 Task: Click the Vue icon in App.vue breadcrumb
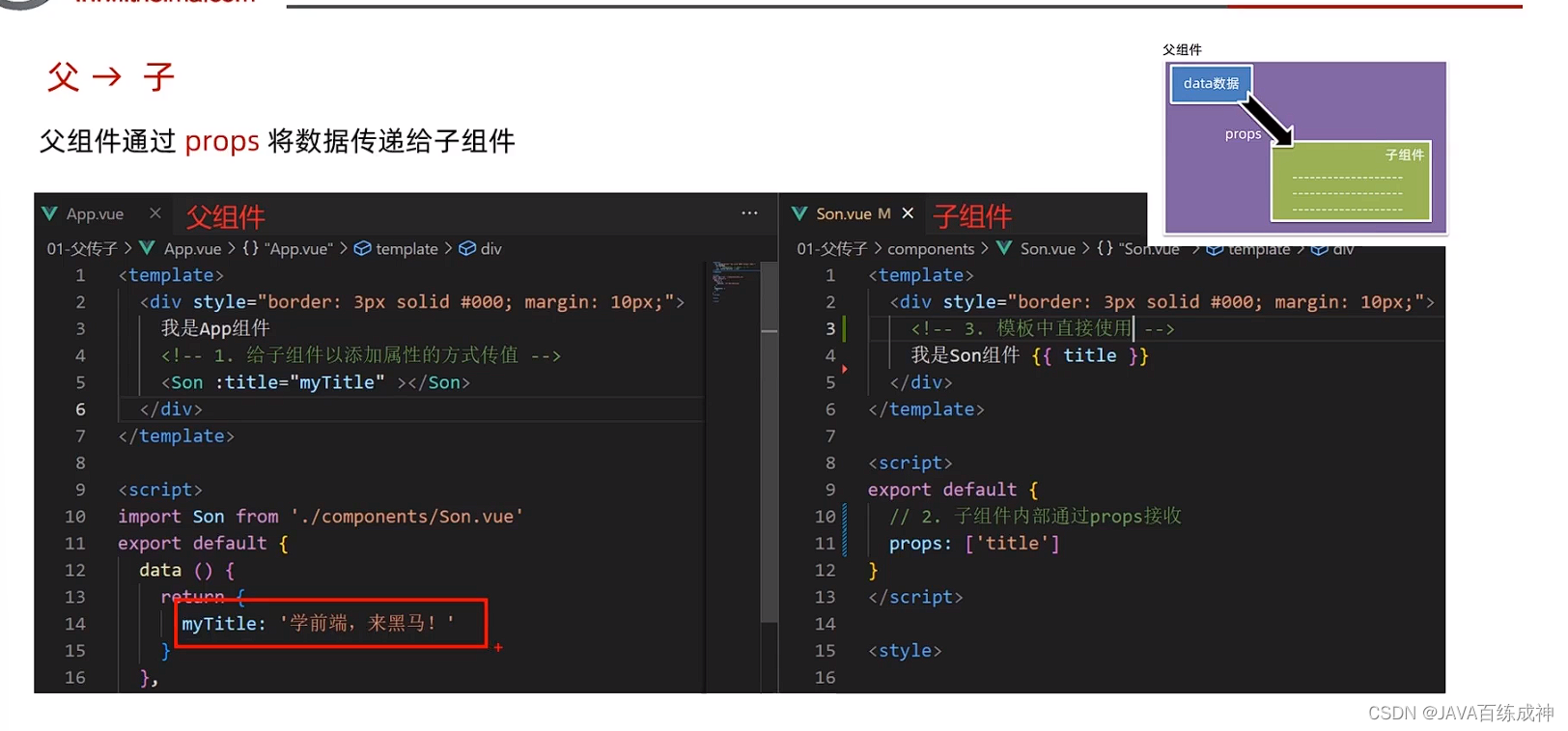pos(147,248)
